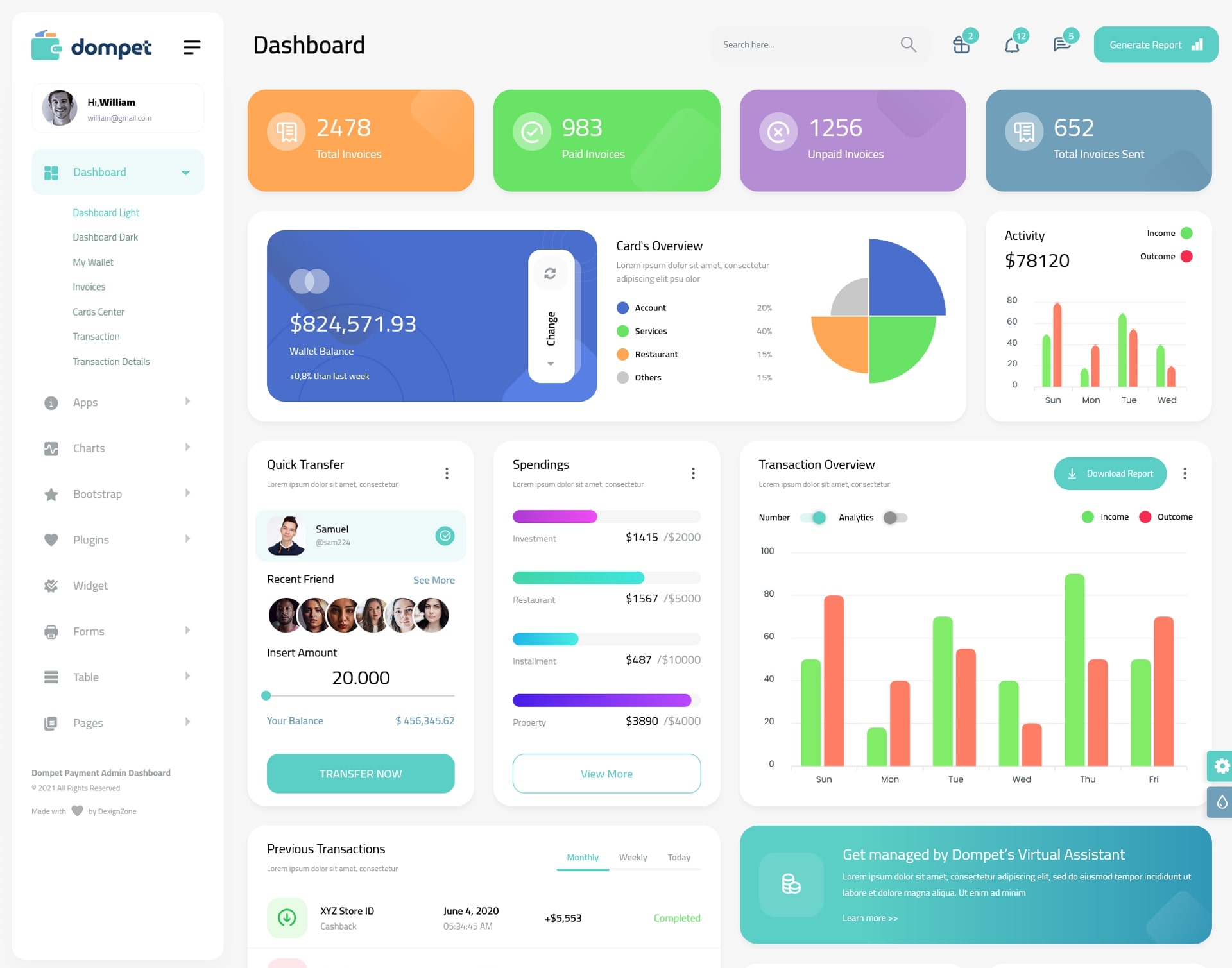Image resolution: width=1232 pixels, height=968 pixels.
Task: Expand the Charts section in sidebar
Action: pos(112,447)
